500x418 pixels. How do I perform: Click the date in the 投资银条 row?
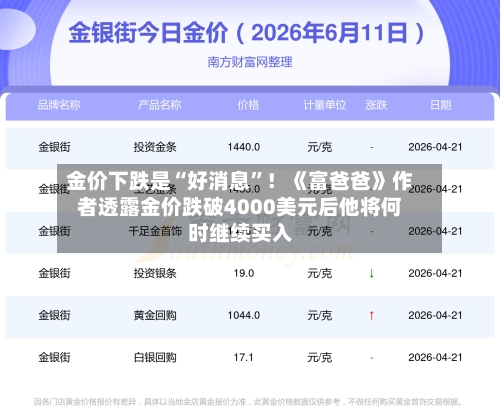point(435,273)
